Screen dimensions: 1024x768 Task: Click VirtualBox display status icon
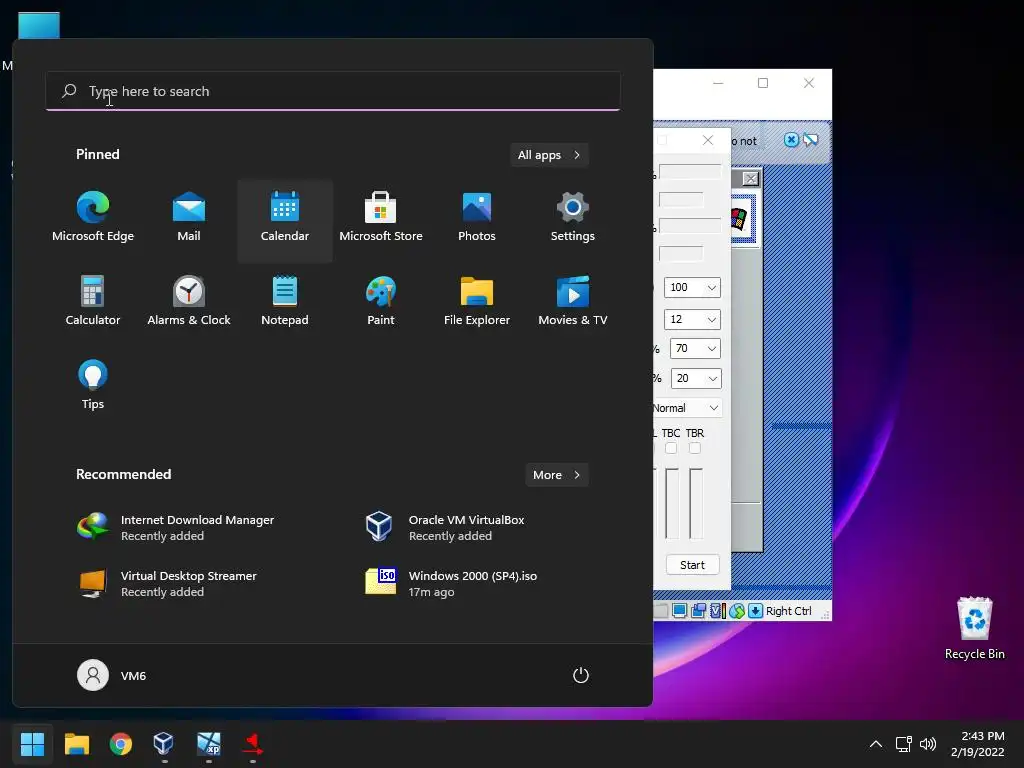[679, 611]
